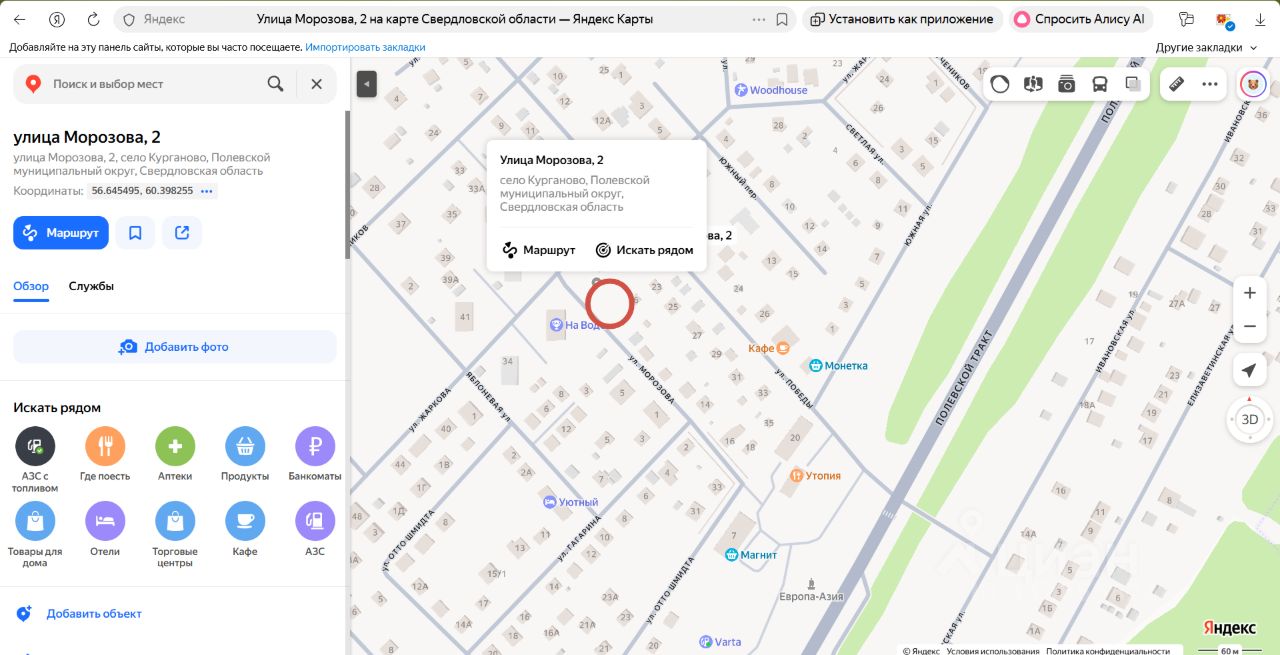
Task: Search nearby АЗС in second row
Action: (315, 530)
